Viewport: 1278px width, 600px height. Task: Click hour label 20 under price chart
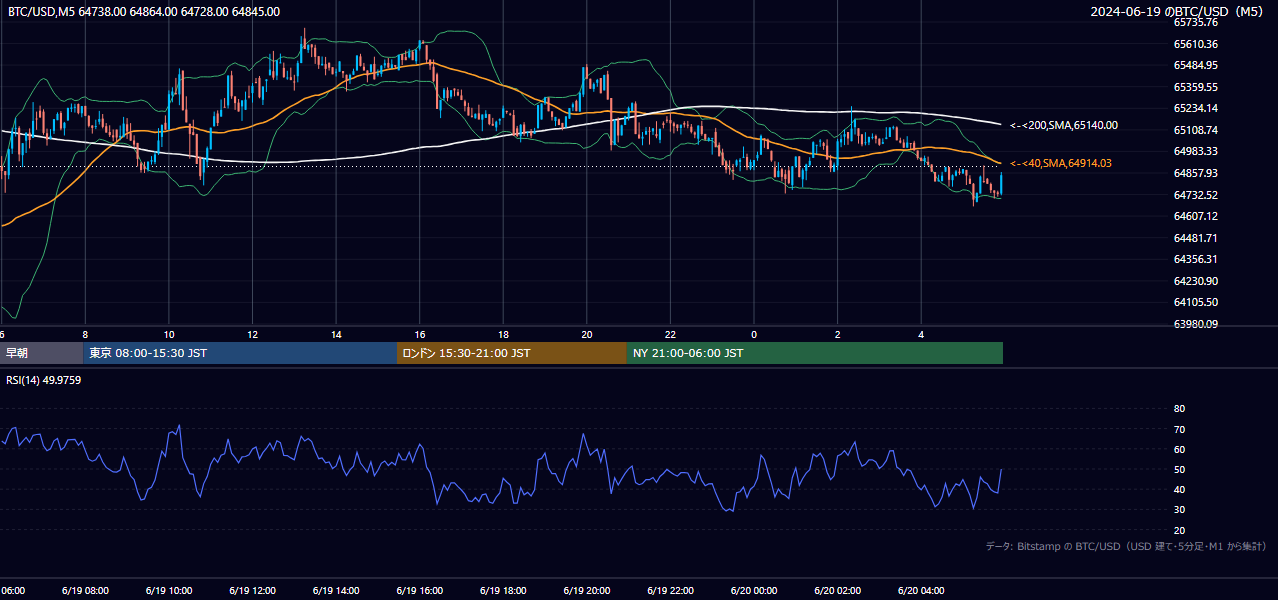tap(587, 334)
